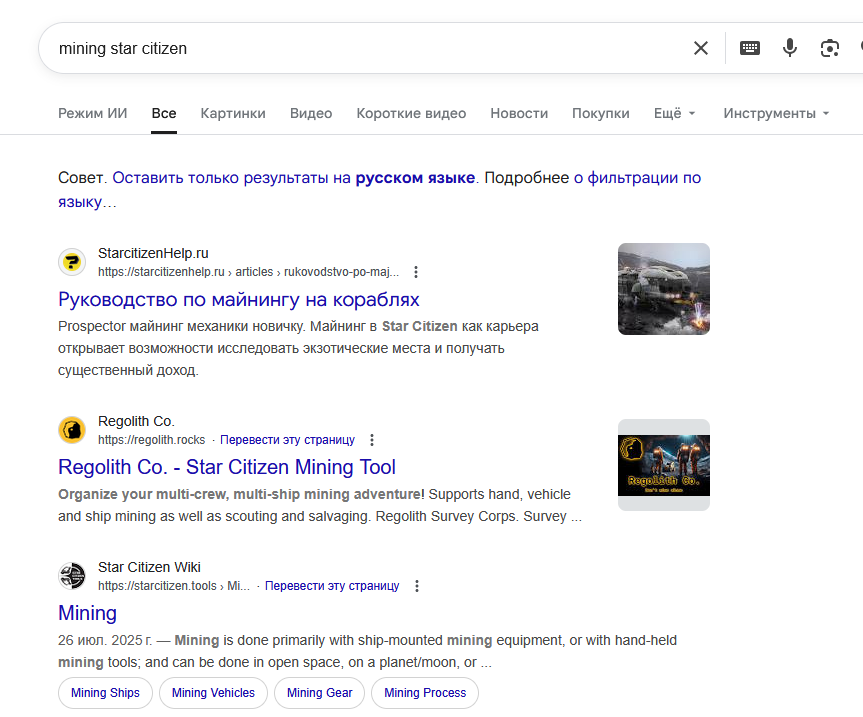Viewport: 863px width, 717px height.
Task: Open the options menu for the StarcitizenHelp.ru result
Action: [416, 272]
